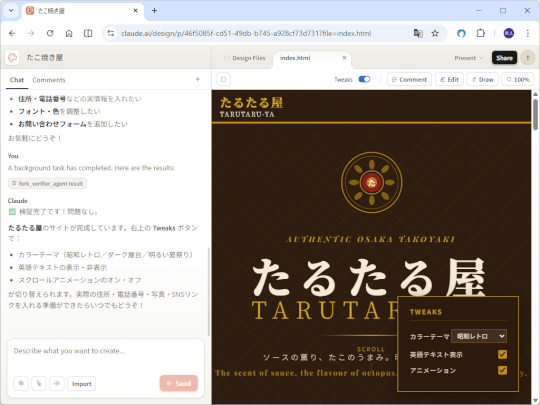Viewport: 540px width, 405px height.
Task: Click the Claude design logo icon
Action: (x=12, y=58)
